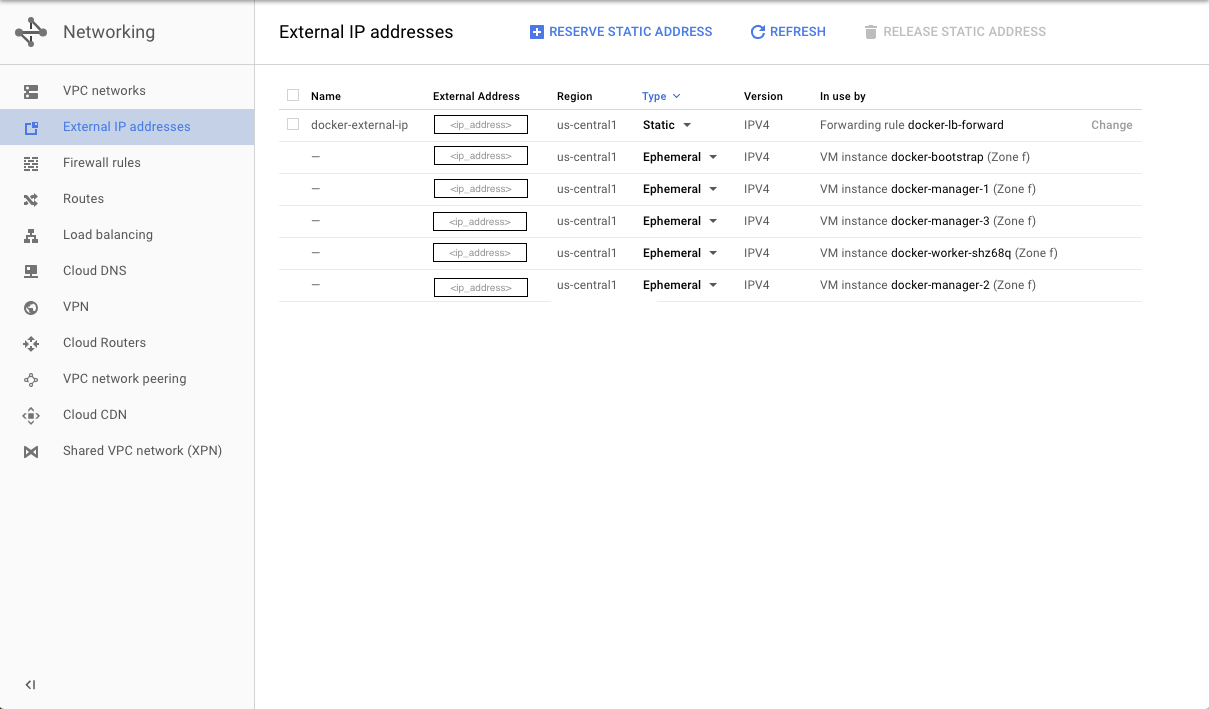
Task: Click the Firewall rules sidebar icon
Action: (x=31, y=163)
